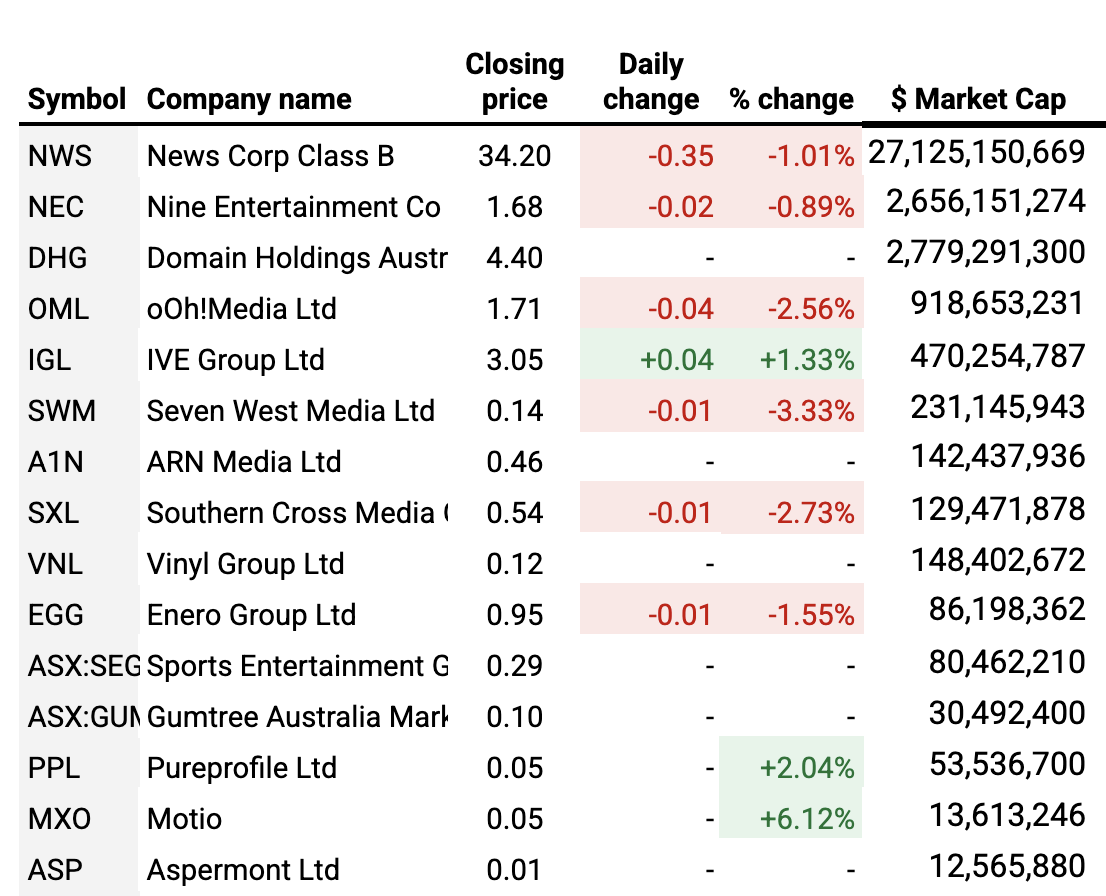The height and width of the screenshot is (896, 1106).
Task: Select Southern Cross Media's -2.73% cell
Action: point(811,513)
